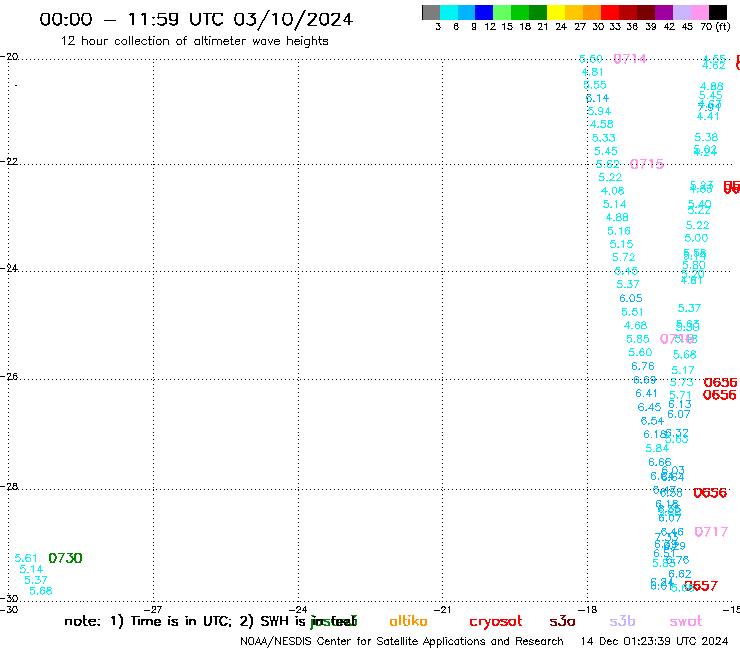Click the longitude axis label -21
This screenshot has width=740, height=650.
pos(442,609)
